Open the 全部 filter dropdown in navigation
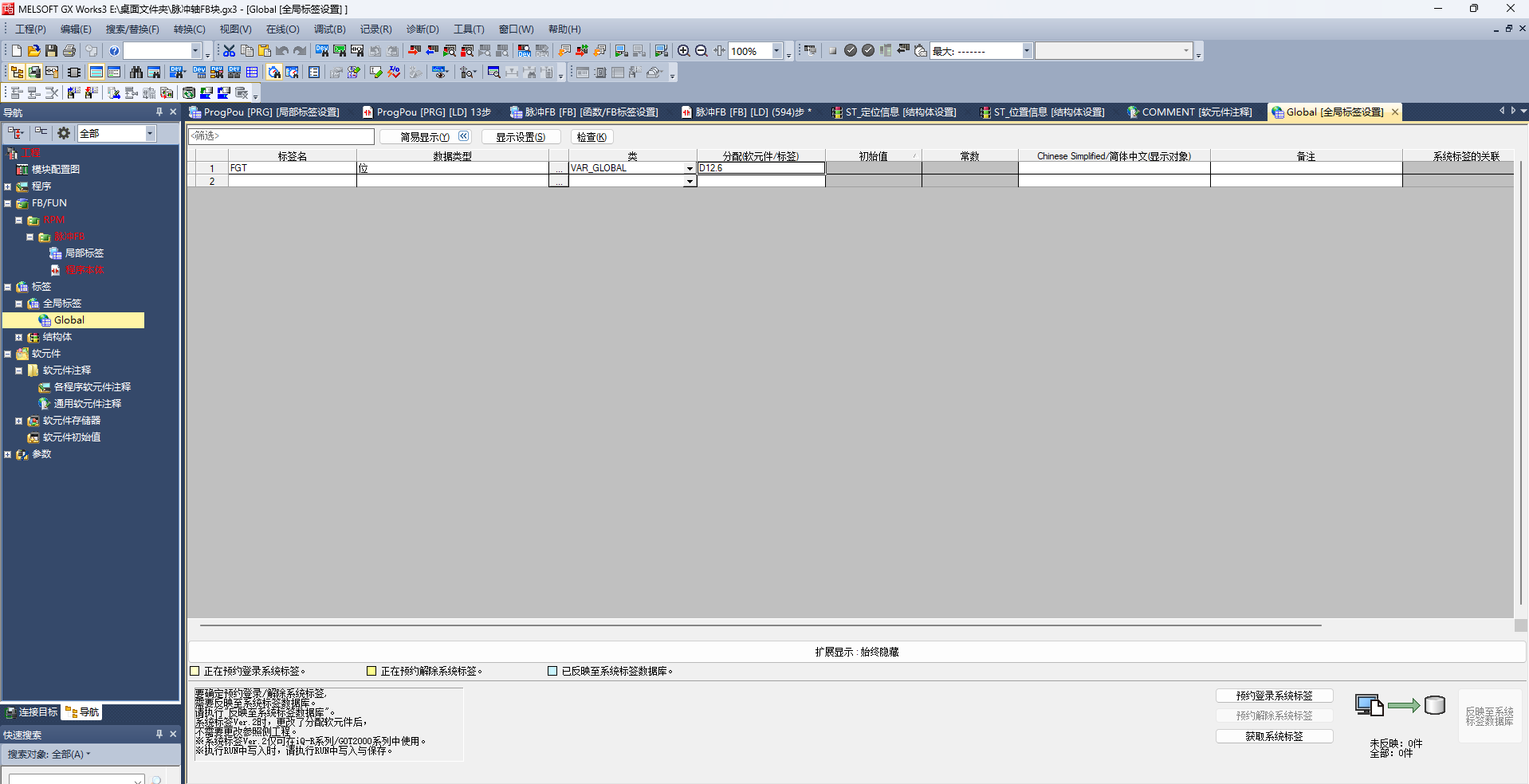Viewport: 1529px width, 784px height. pyautogui.click(x=150, y=134)
